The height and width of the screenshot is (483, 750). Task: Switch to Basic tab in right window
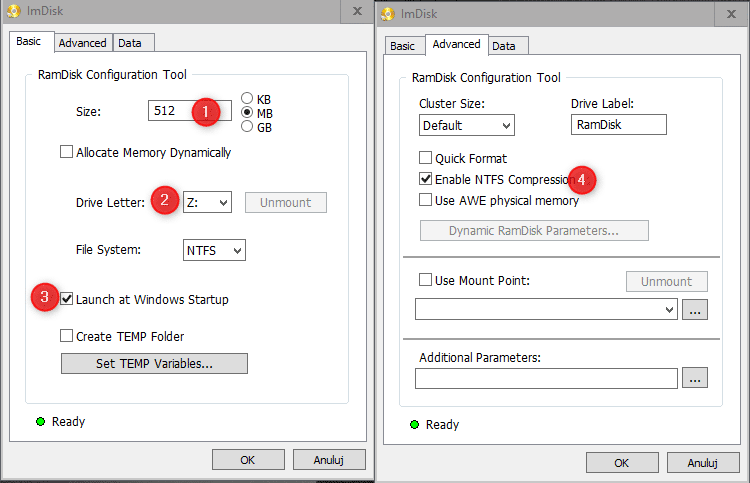[x=403, y=46]
